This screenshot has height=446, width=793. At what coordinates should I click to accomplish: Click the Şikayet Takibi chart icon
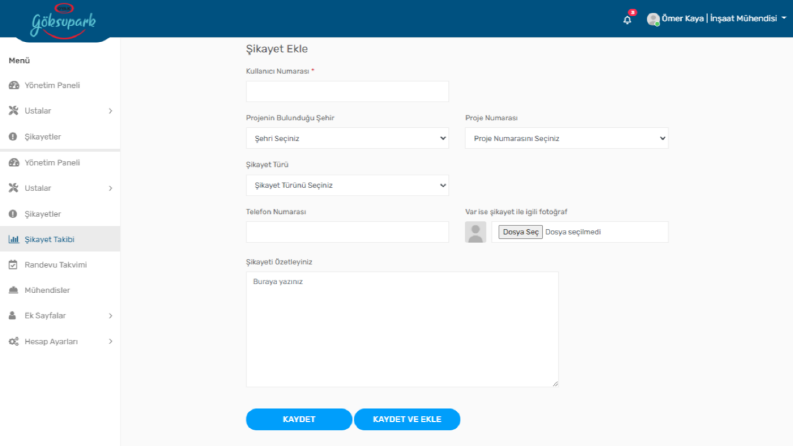14,239
